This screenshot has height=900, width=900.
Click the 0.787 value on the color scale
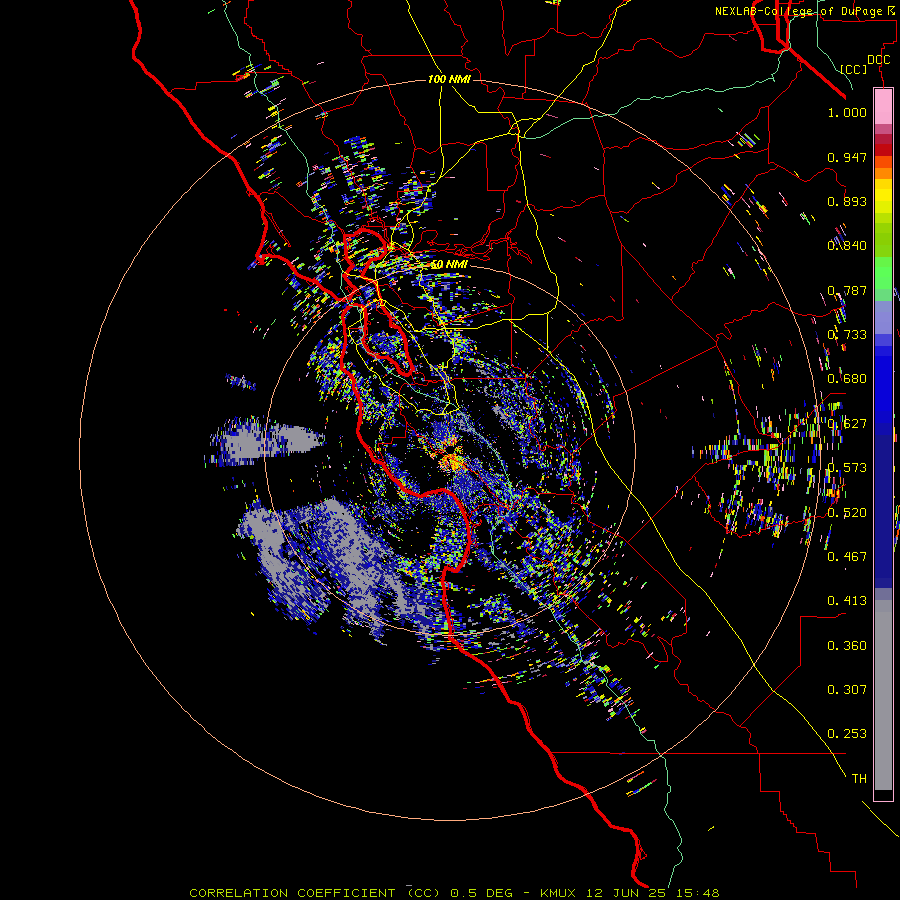pyautogui.click(x=847, y=290)
